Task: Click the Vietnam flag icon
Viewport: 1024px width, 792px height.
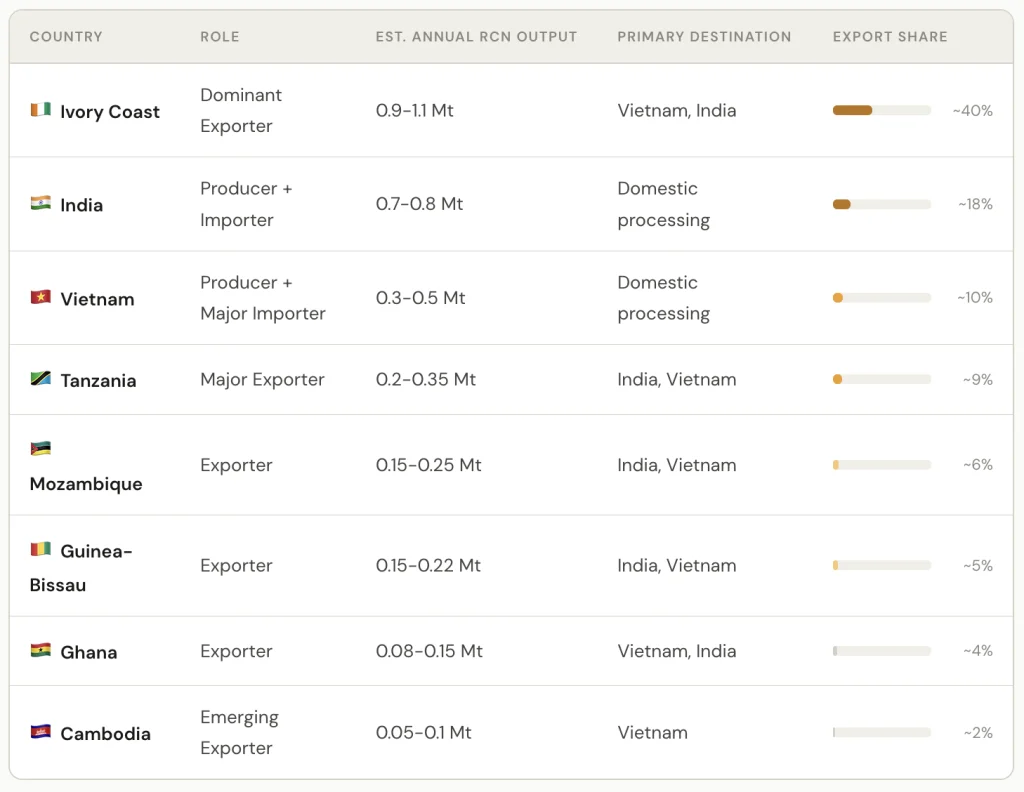Action: pyautogui.click(x=40, y=297)
